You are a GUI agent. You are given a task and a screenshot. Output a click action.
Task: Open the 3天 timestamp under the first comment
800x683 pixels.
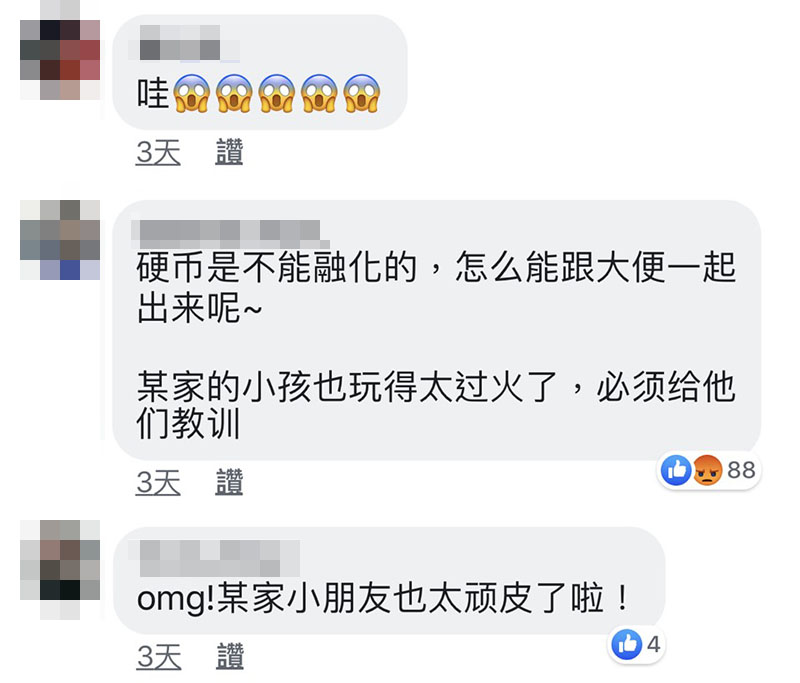158,152
